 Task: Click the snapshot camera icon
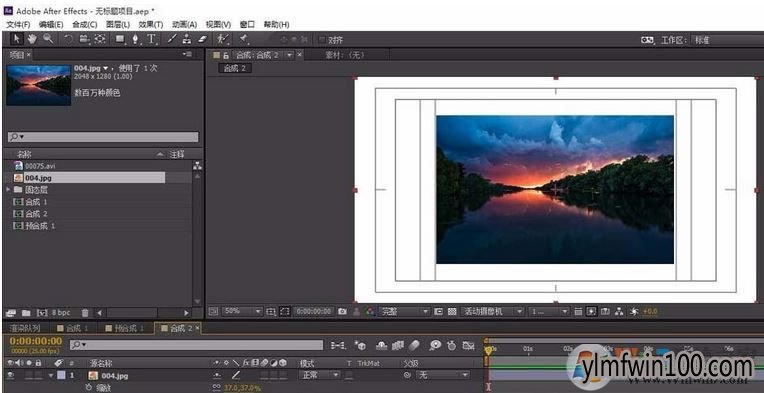pos(343,311)
